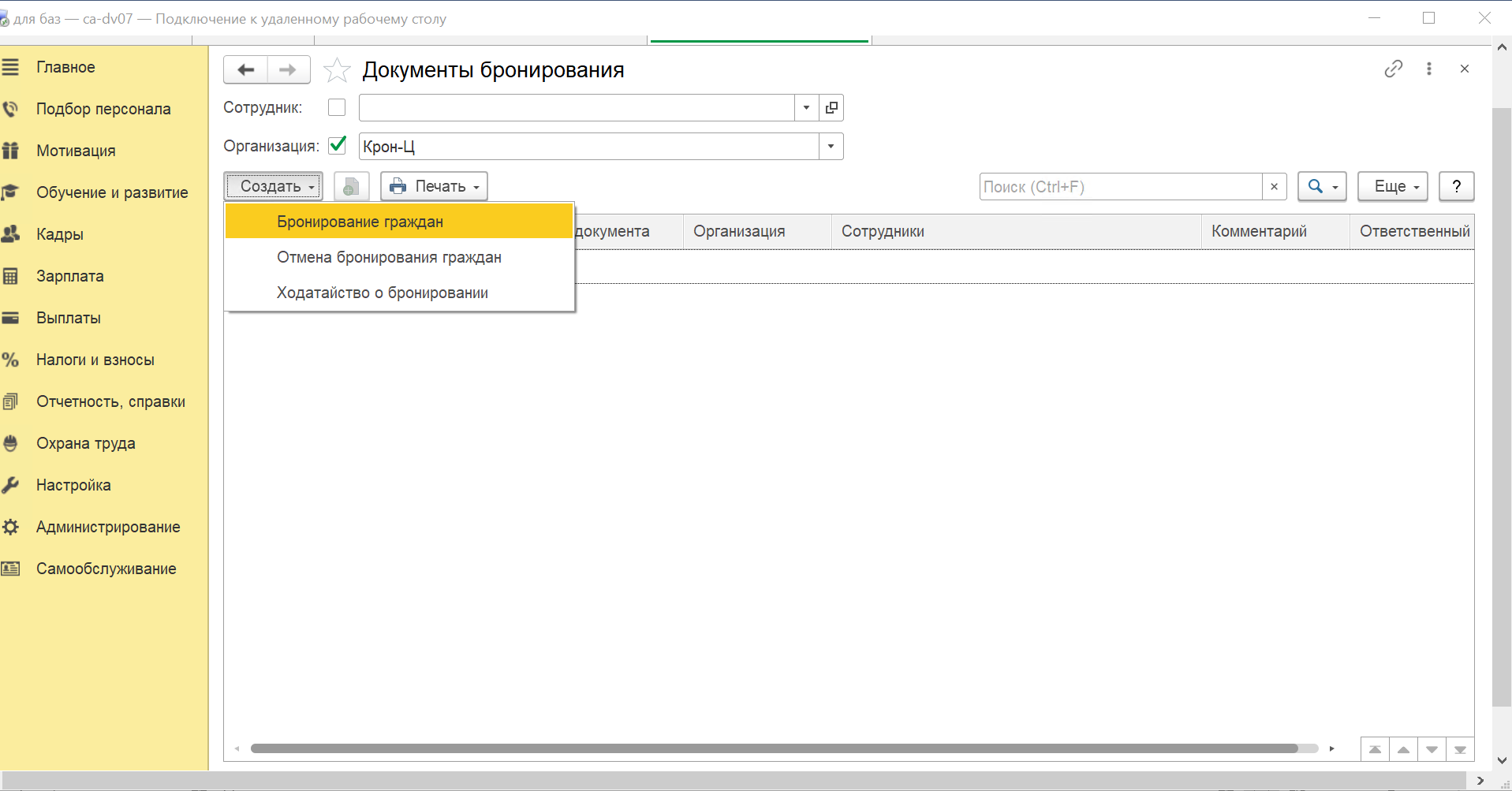Click the Еще button
This screenshot has height=791, width=1512.
click(x=1392, y=187)
